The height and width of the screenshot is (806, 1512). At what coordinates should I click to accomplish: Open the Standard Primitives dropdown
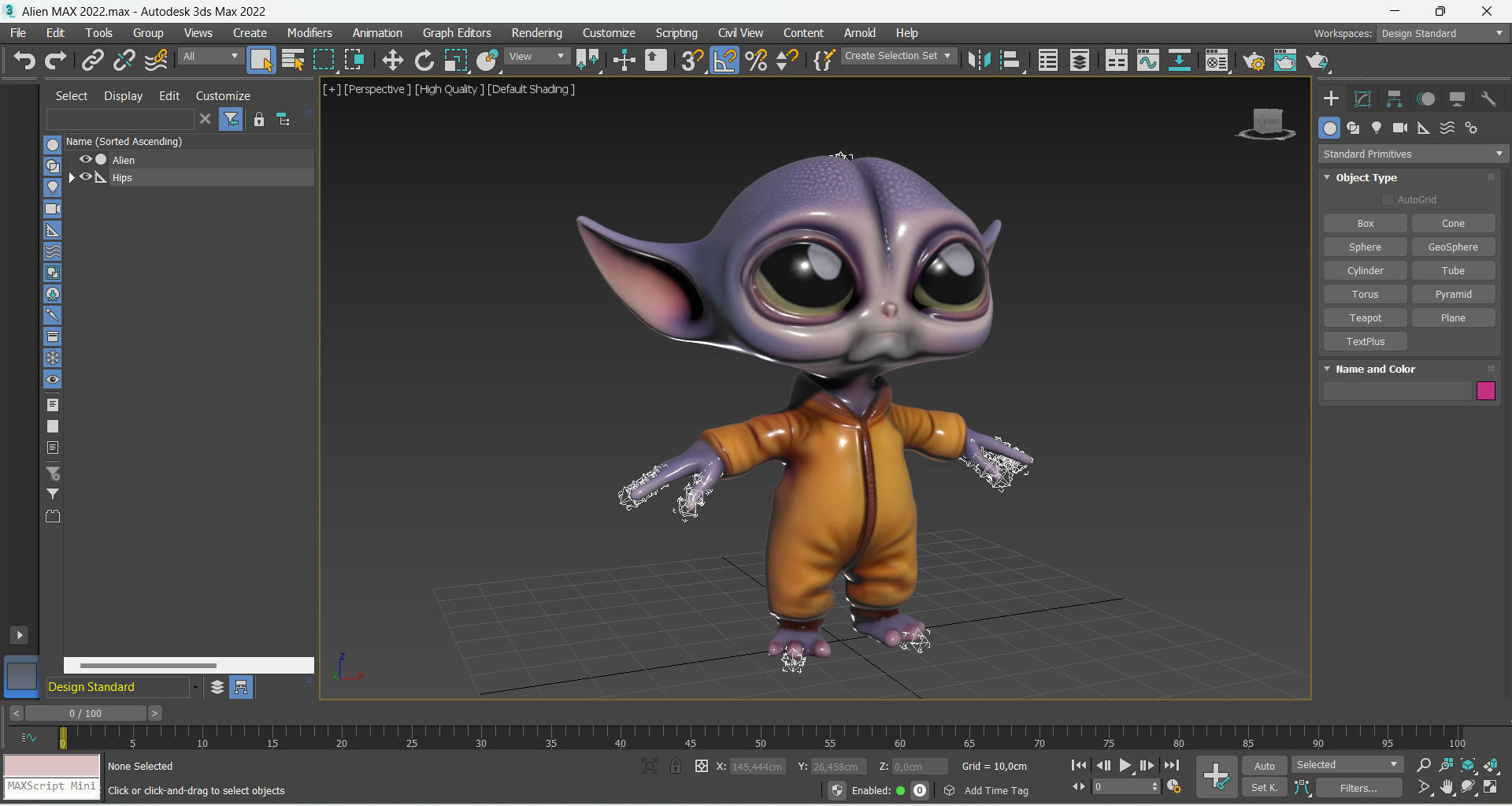pyautogui.click(x=1413, y=154)
